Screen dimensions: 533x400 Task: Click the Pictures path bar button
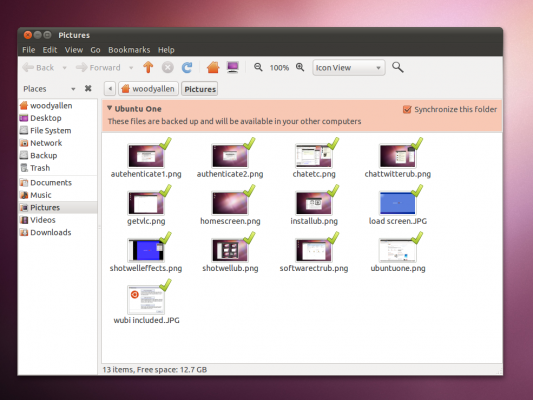coord(200,89)
